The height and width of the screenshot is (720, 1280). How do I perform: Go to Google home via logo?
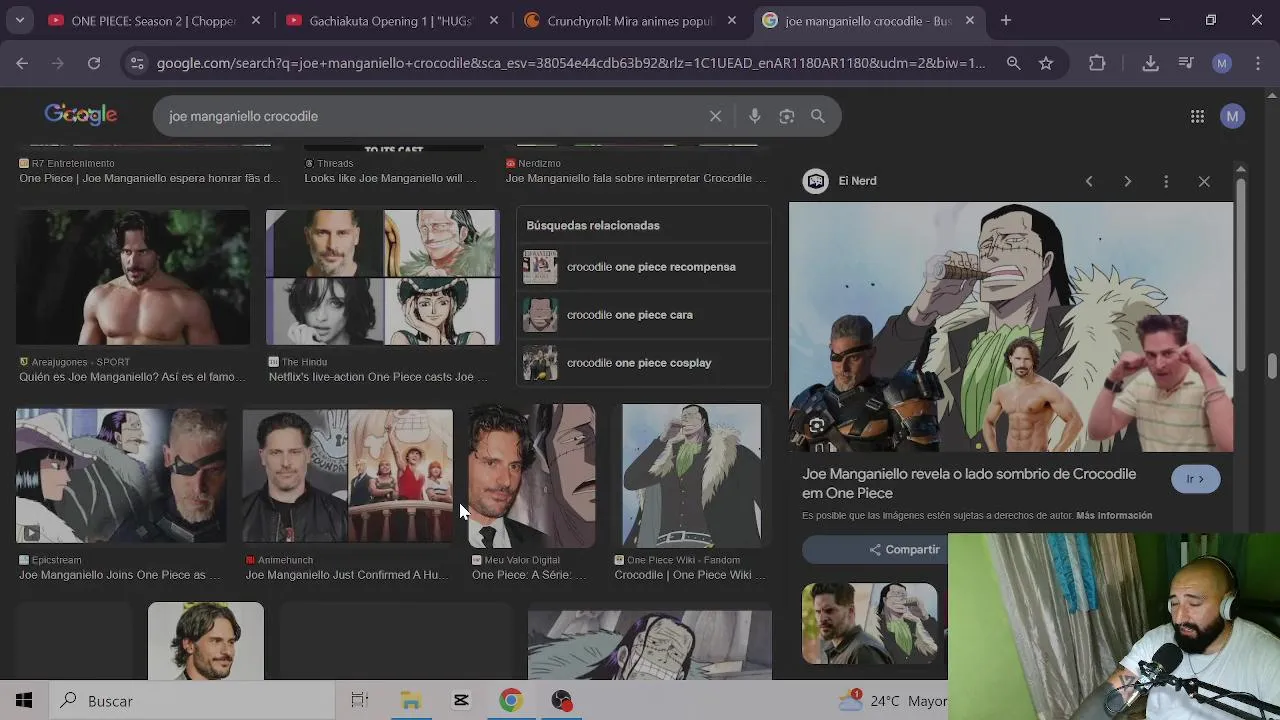coord(81,115)
